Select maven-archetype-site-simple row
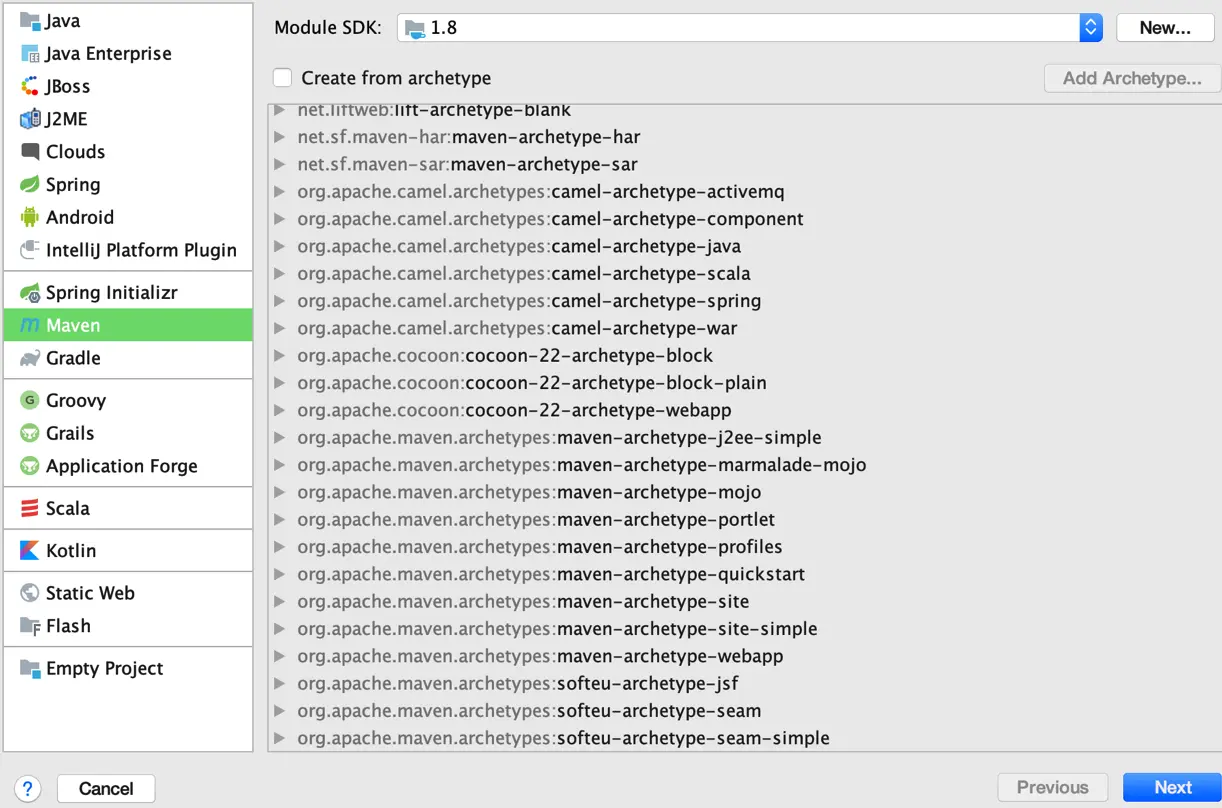The width and height of the screenshot is (1222, 808). 745,629
